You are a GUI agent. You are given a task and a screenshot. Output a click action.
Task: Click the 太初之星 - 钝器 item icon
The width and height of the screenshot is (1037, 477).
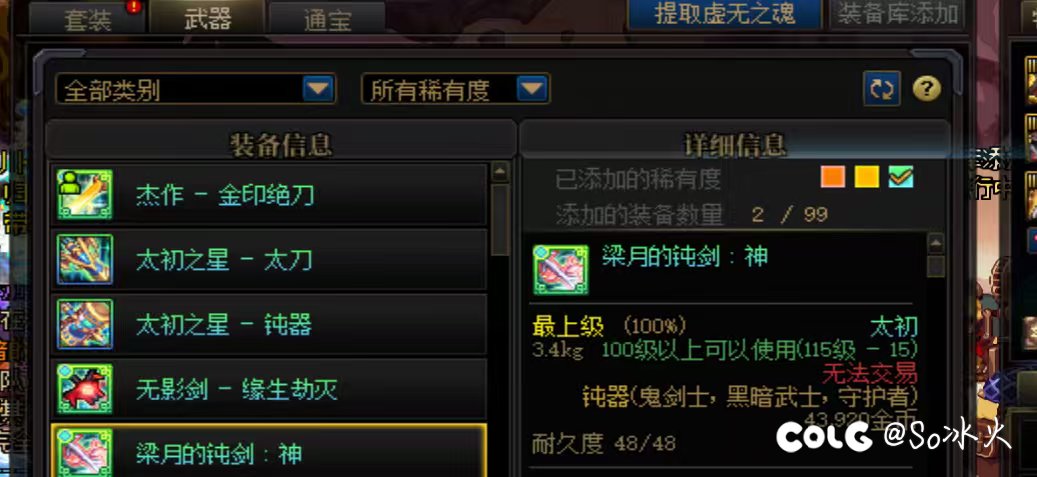pos(84,324)
